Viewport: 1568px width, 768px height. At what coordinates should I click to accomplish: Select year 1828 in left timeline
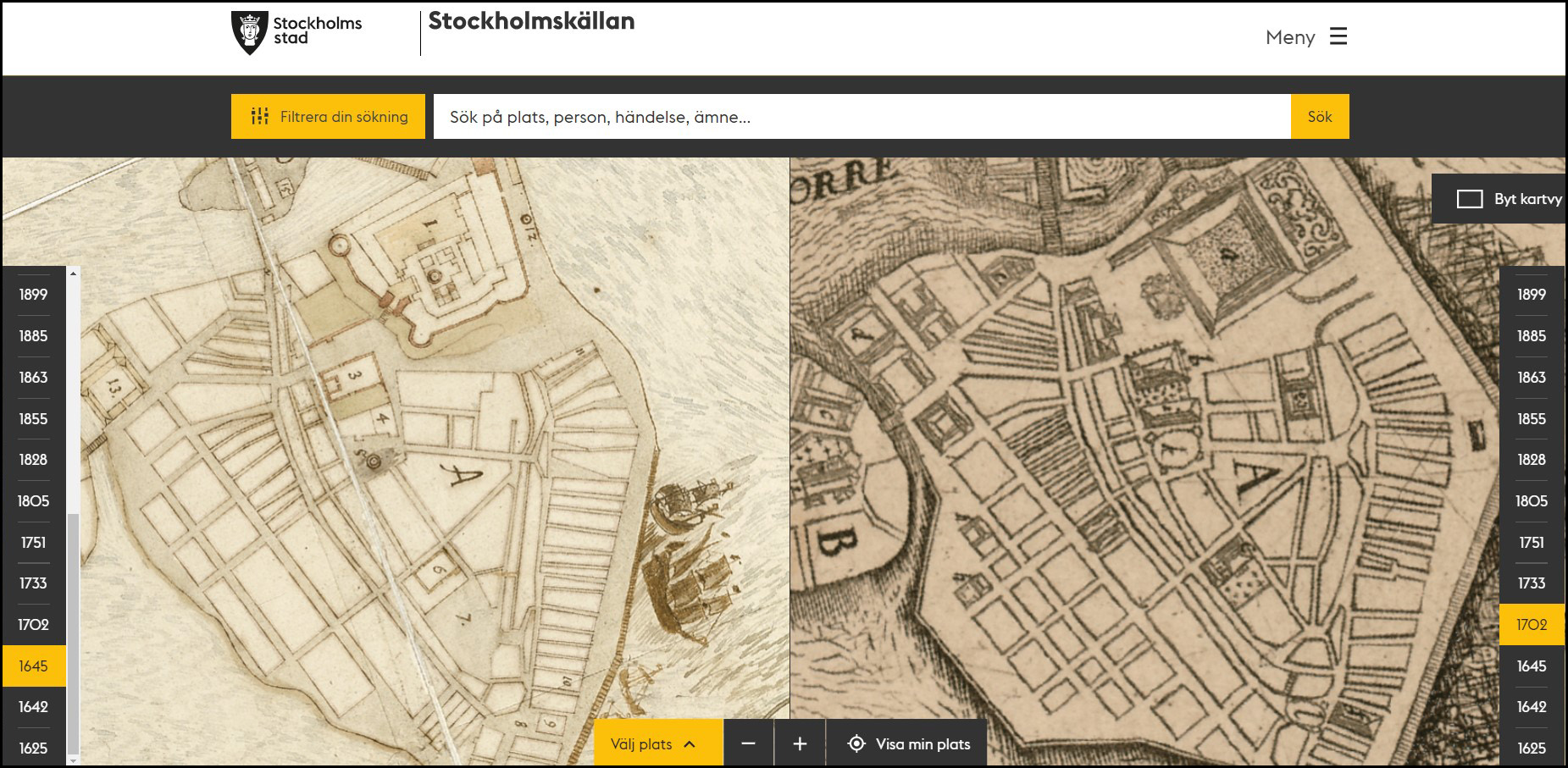(x=34, y=459)
